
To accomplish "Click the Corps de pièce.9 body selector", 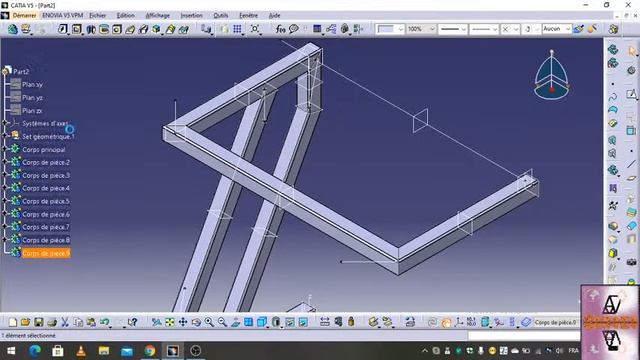I will [556, 322].
